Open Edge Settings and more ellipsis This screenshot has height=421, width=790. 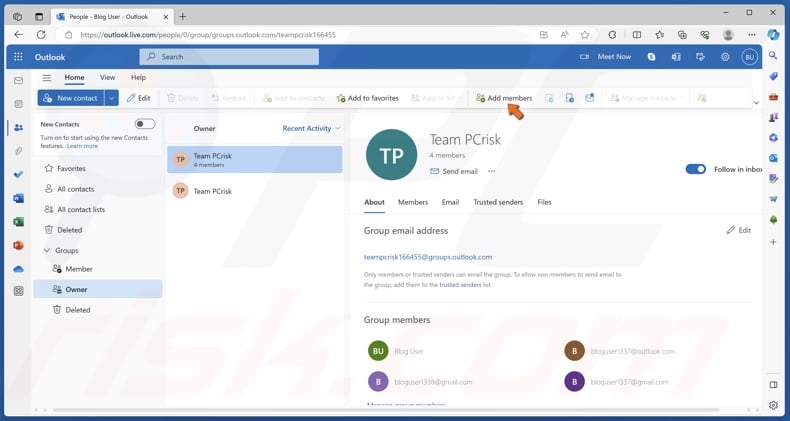pos(752,35)
